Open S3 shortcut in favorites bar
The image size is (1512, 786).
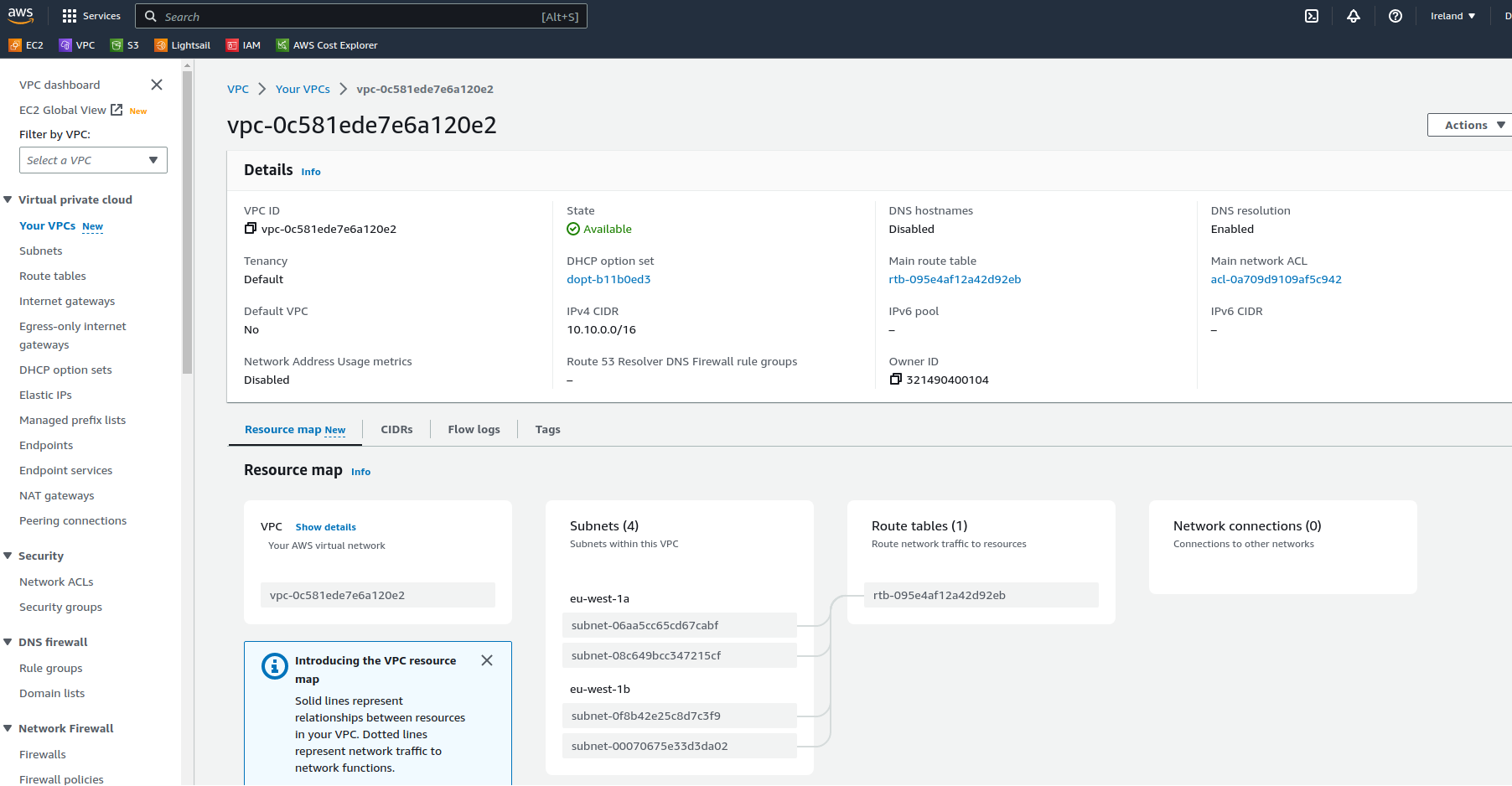[125, 45]
